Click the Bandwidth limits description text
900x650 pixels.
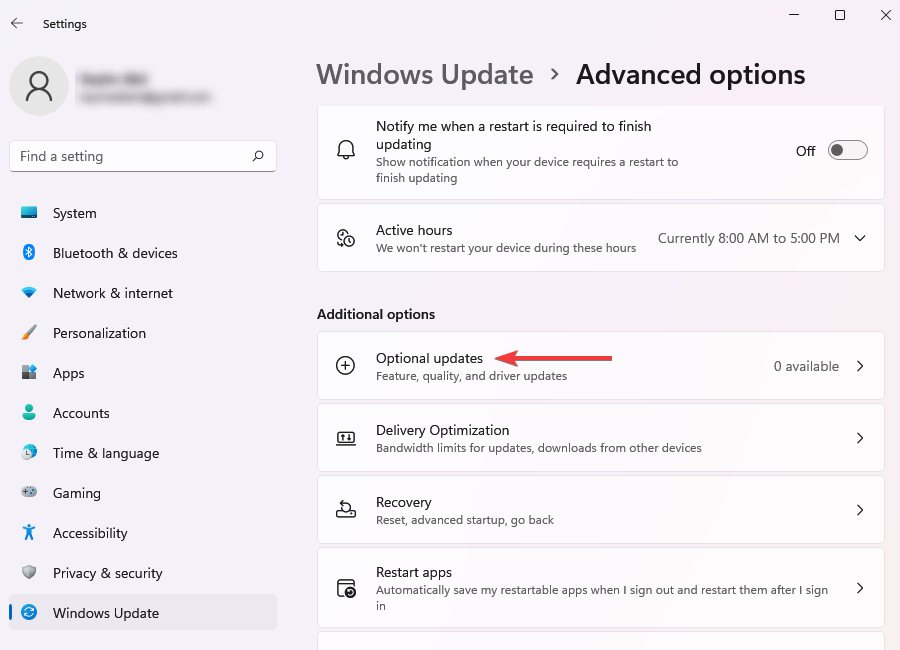[538, 448]
